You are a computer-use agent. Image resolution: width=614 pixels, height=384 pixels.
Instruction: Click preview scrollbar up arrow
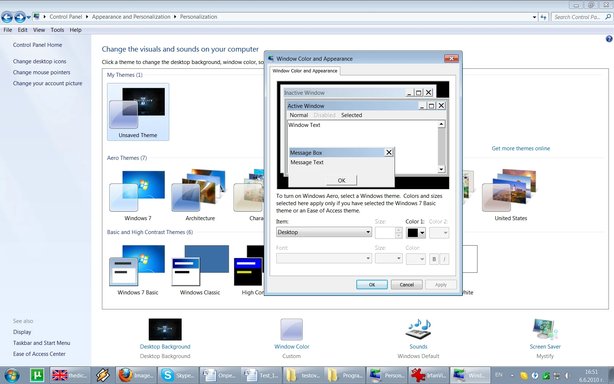coord(441,124)
